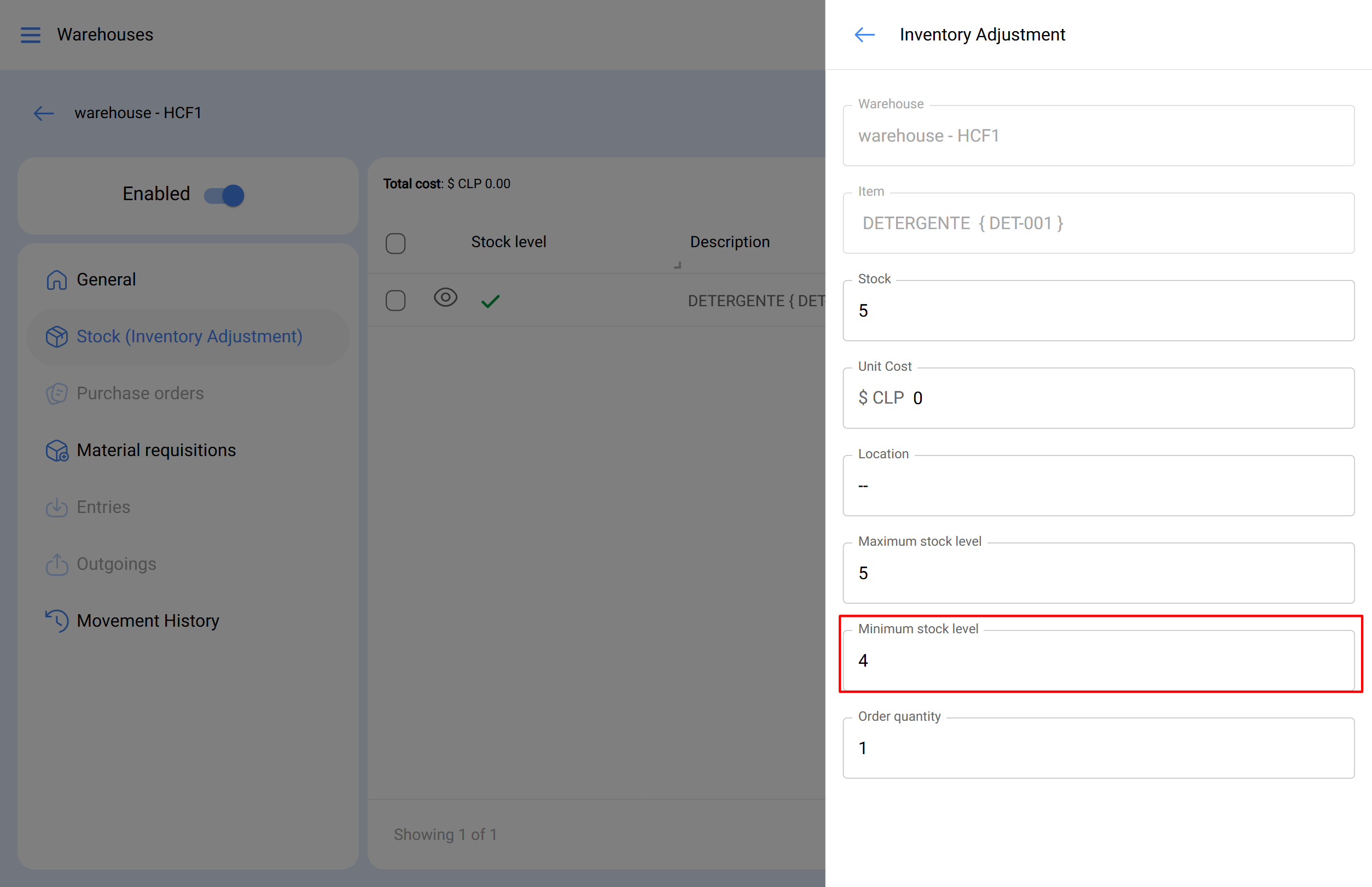Click the Material requisitions icon

(x=56, y=451)
